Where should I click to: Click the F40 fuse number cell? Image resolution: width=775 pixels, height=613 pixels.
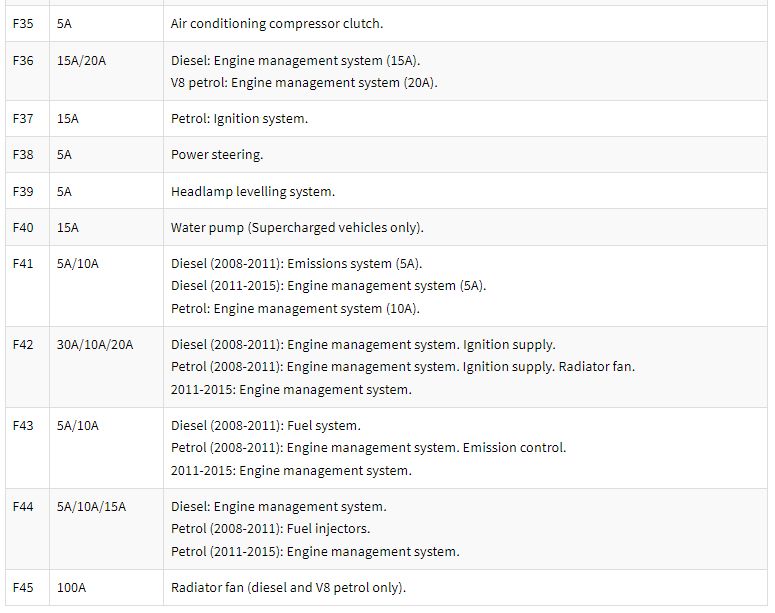coord(23,227)
